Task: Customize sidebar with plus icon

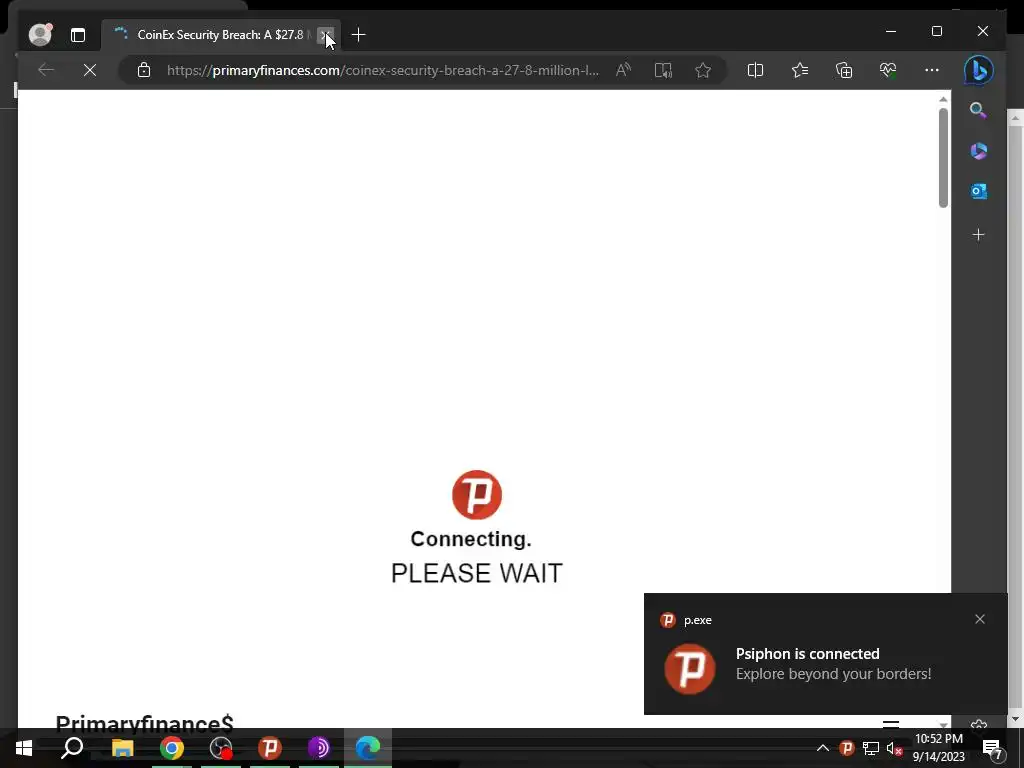Action: coord(978,234)
